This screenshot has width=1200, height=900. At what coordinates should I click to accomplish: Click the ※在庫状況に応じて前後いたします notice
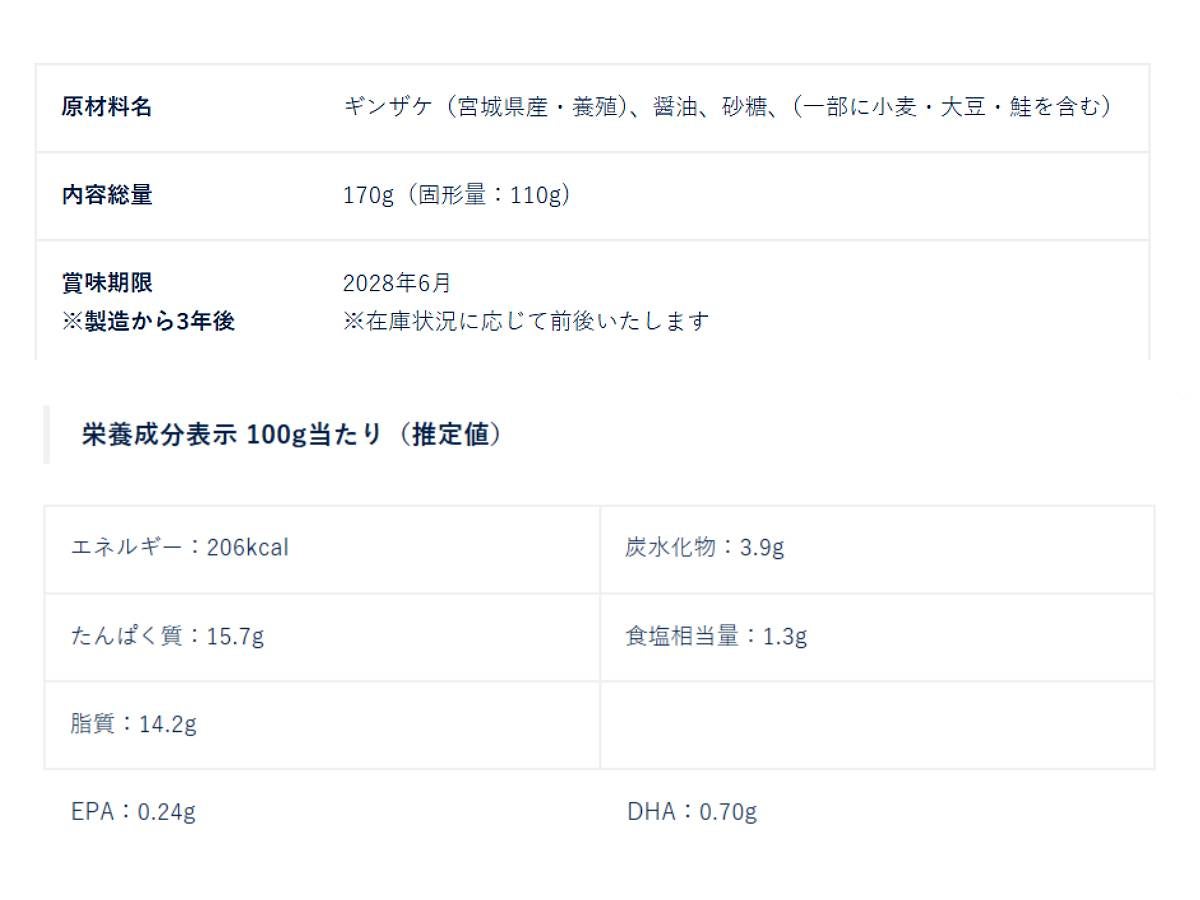[x=526, y=322]
